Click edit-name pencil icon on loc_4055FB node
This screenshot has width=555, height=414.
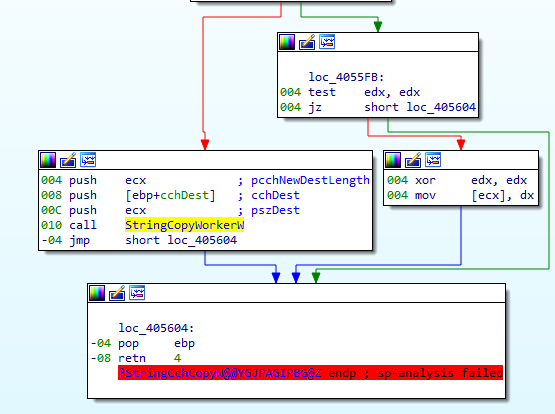pyautogui.click(x=307, y=42)
